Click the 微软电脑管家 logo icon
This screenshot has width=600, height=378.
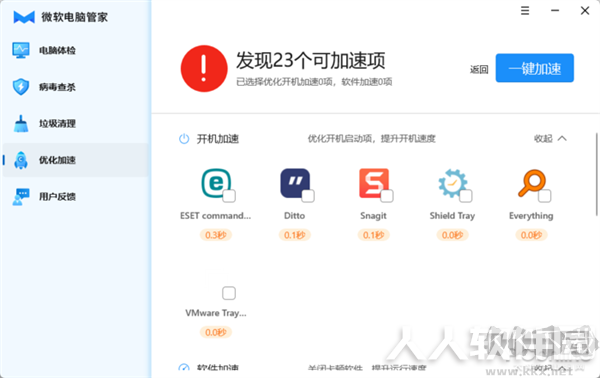point(24,17)
